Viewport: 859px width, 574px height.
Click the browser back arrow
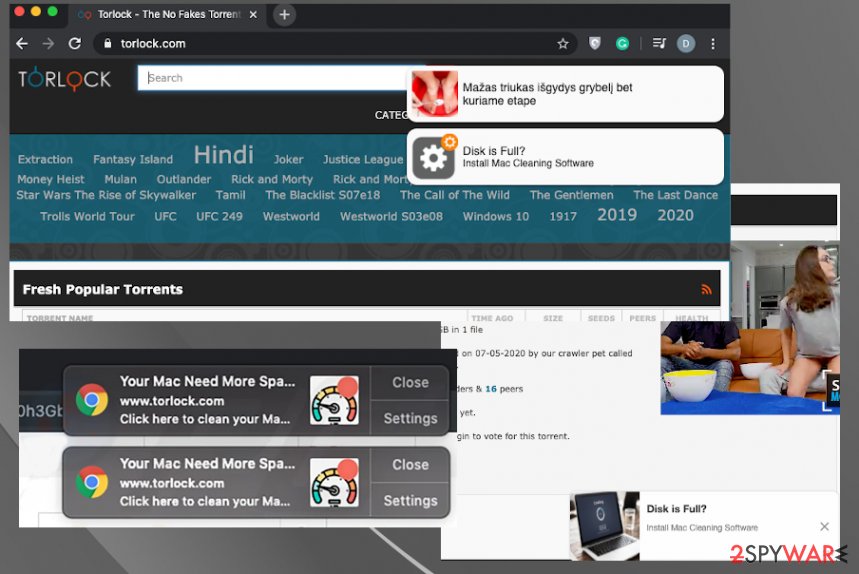[x=22, y=44]
